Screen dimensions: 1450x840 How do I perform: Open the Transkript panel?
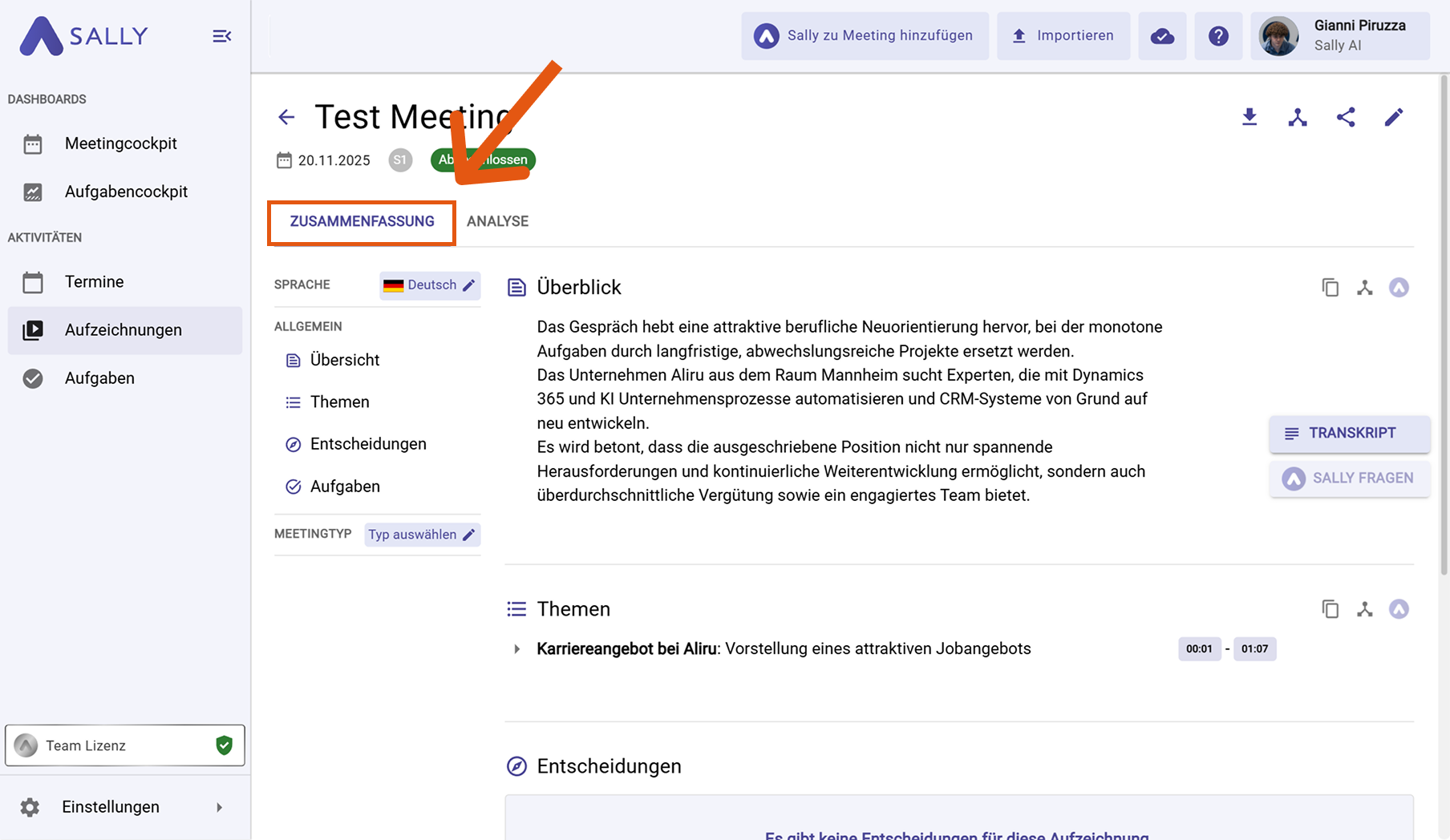tap(1349, 434)
